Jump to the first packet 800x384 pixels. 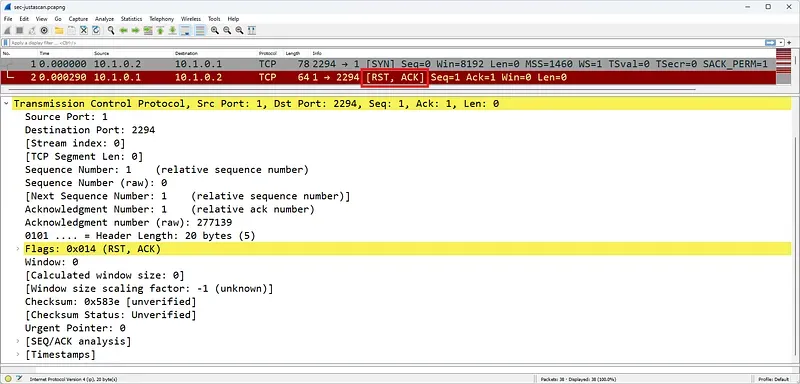(x=160, y=31)
